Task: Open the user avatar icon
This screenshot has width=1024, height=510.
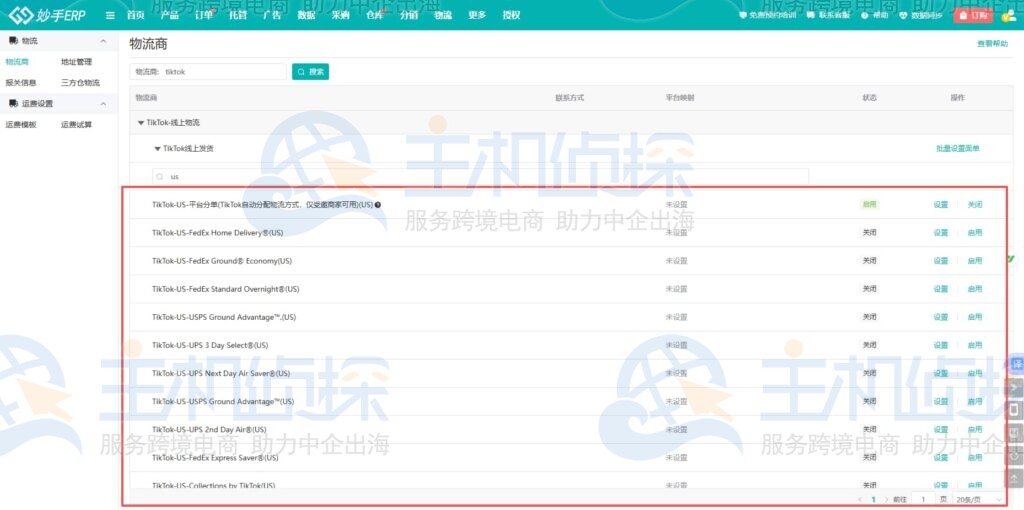Action: (1008, 16)
